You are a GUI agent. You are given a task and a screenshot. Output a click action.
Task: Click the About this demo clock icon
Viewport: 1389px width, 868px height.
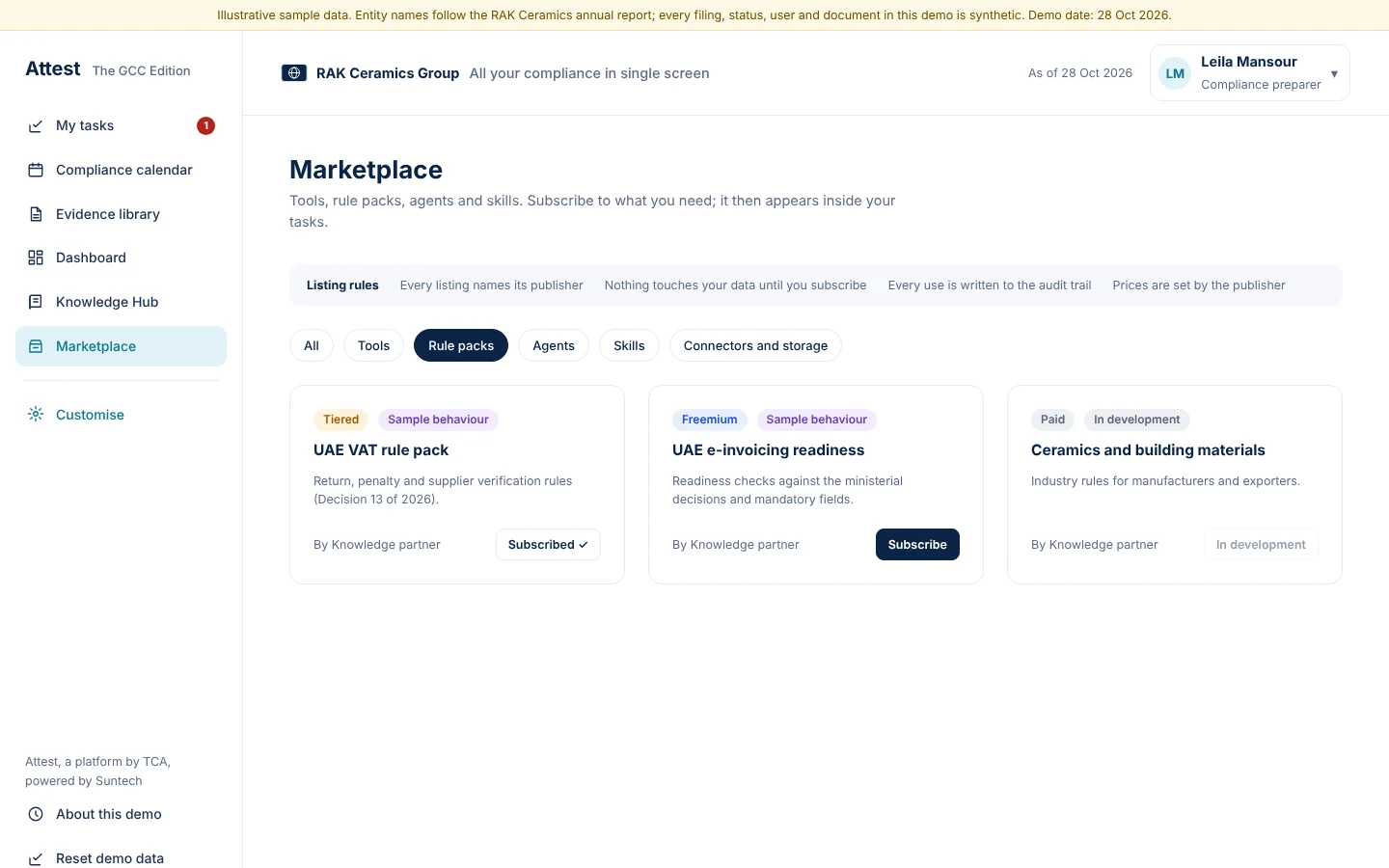(x=36, y=814)
